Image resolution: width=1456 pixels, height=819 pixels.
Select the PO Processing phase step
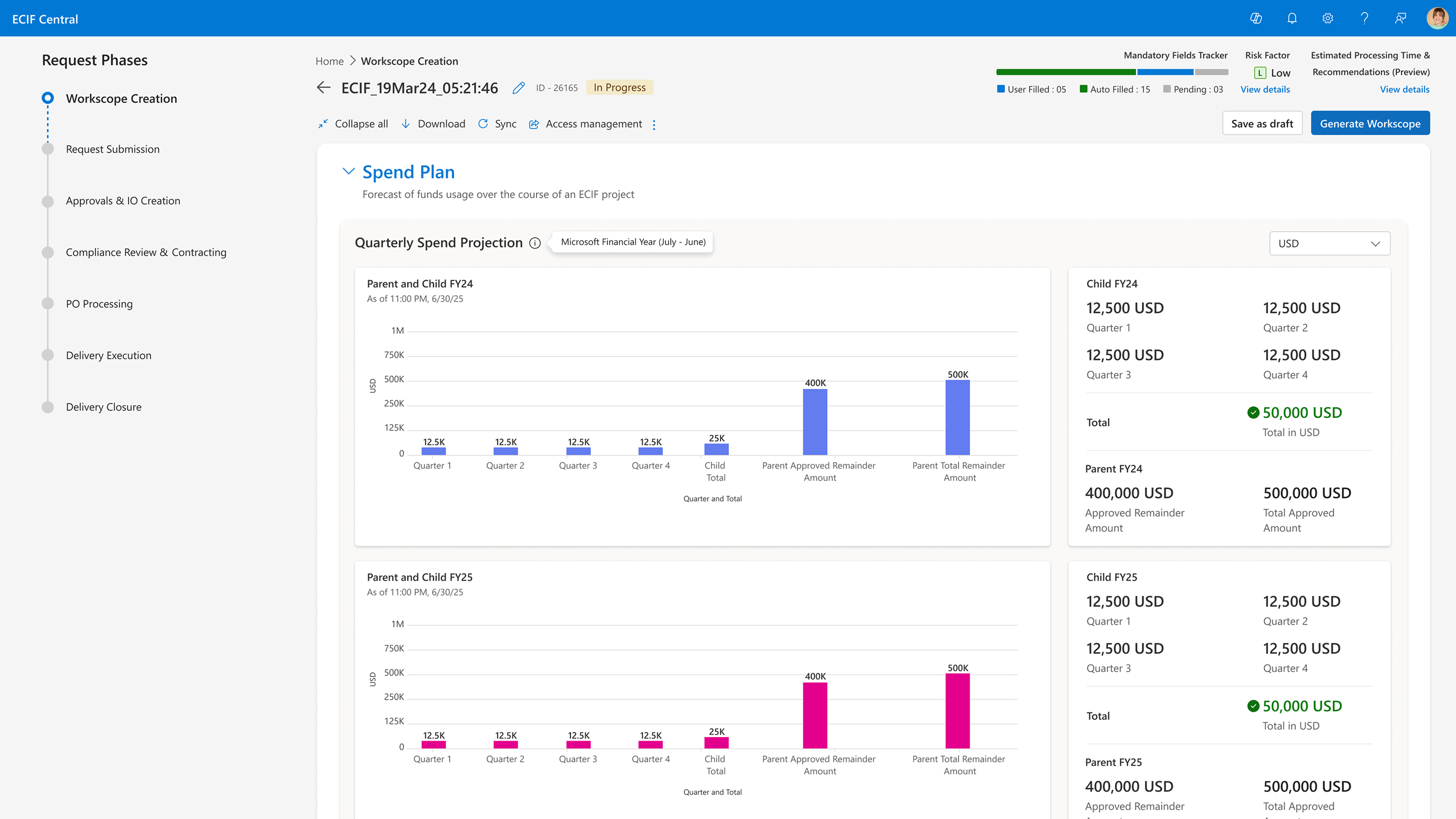(99, 304)
